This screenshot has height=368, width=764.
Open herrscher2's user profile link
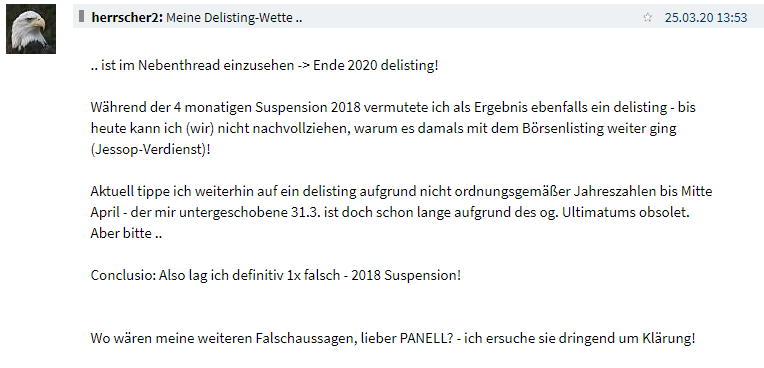point(127,18)
